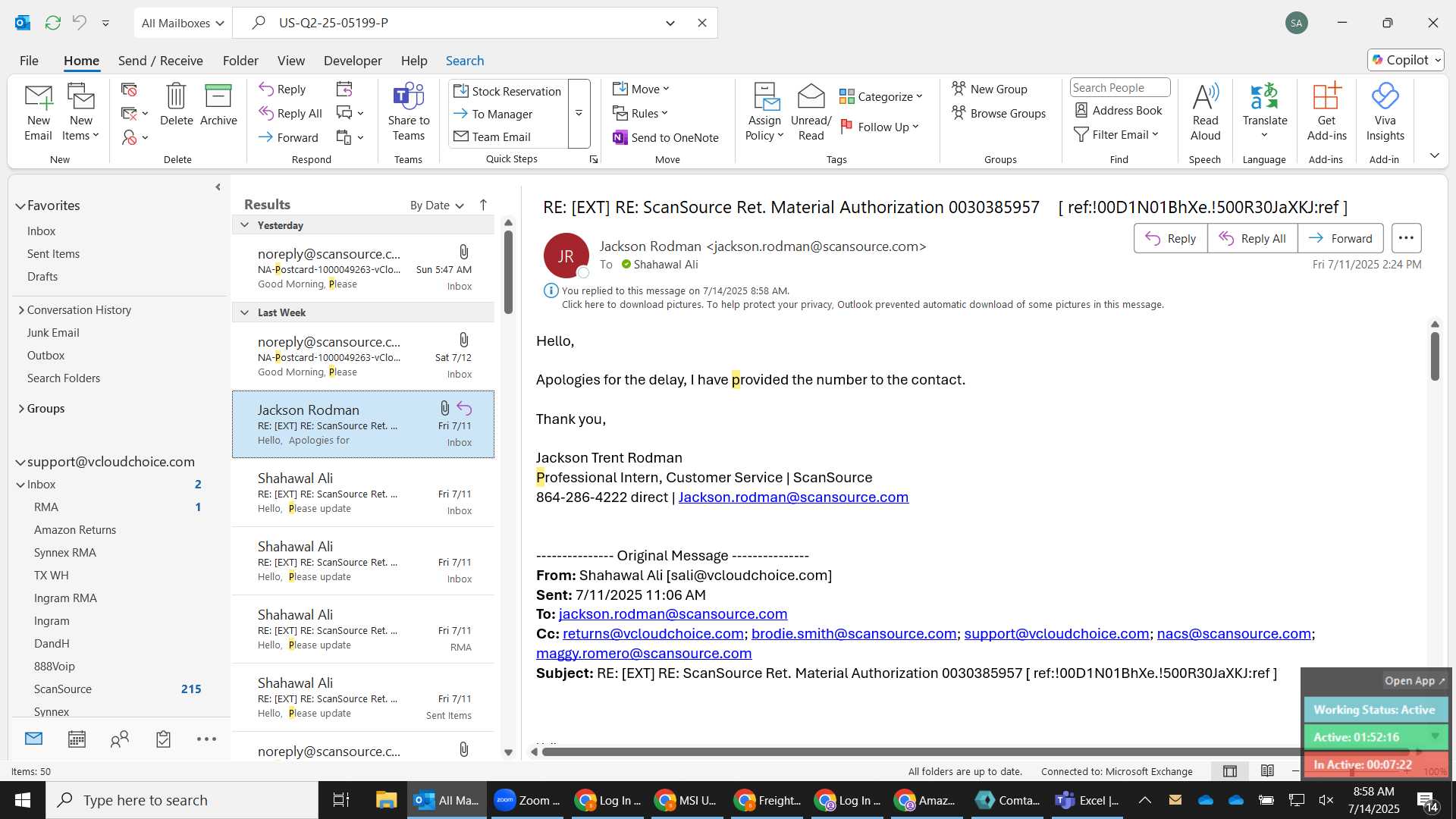Click Forward button in reading pane
Viewport: 1456px width, 819px height.
coord(1340,238)
